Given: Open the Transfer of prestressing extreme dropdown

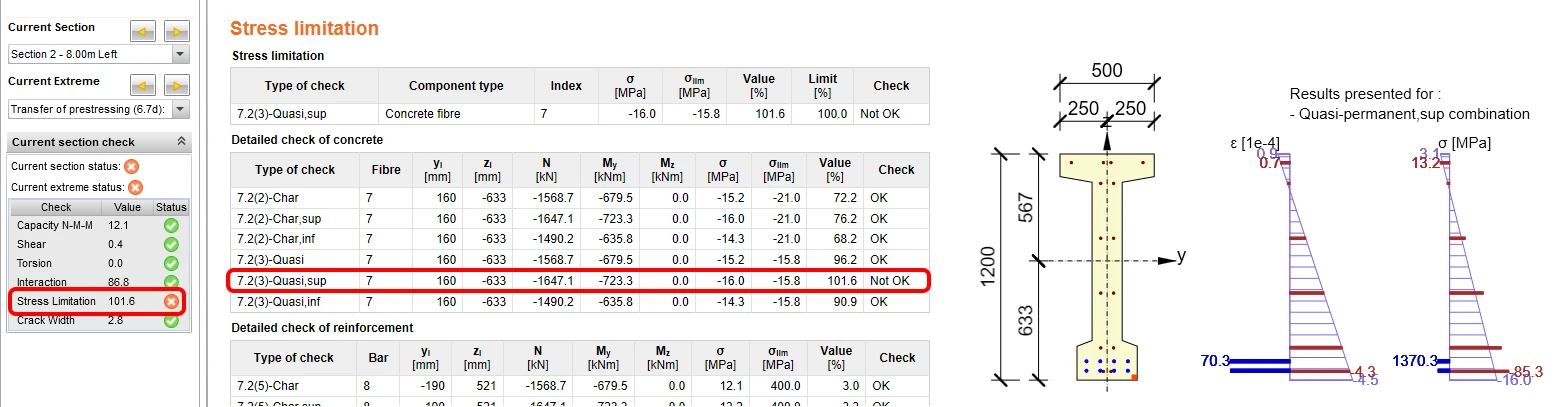Looking at the screenshot, I should pos(98,108).
